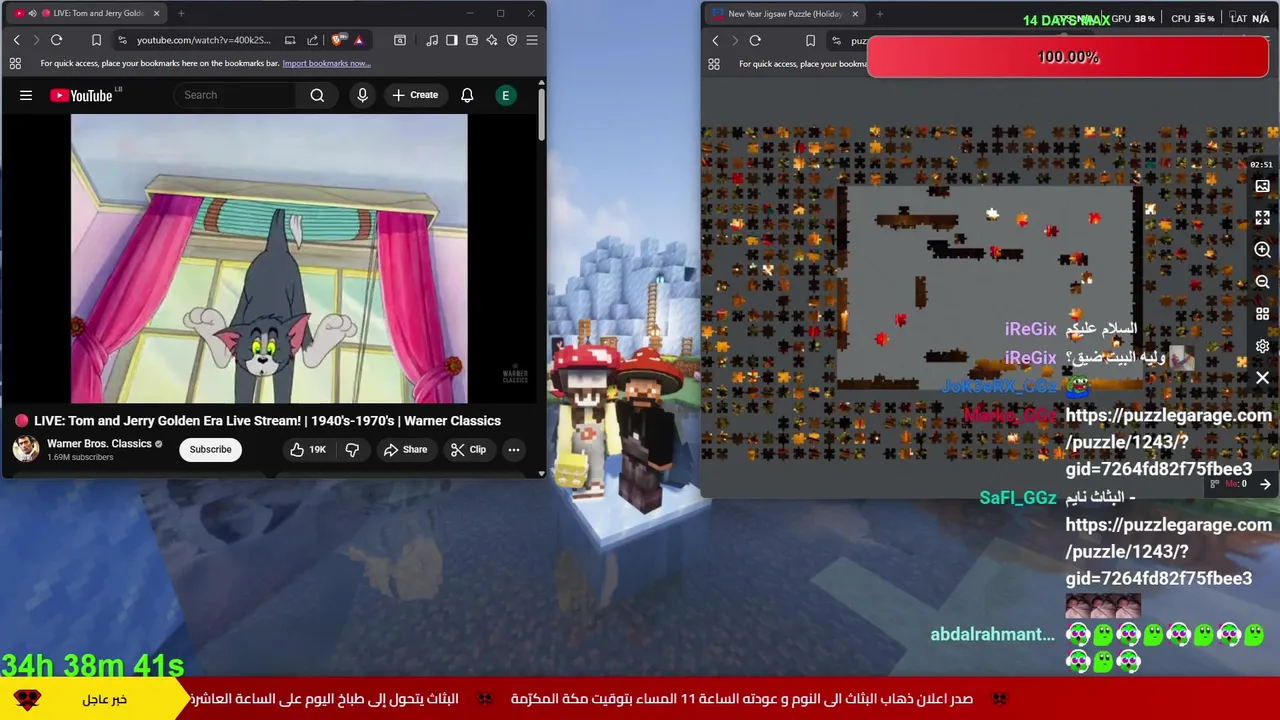Bookmark the YouTube page

(96, 40)
